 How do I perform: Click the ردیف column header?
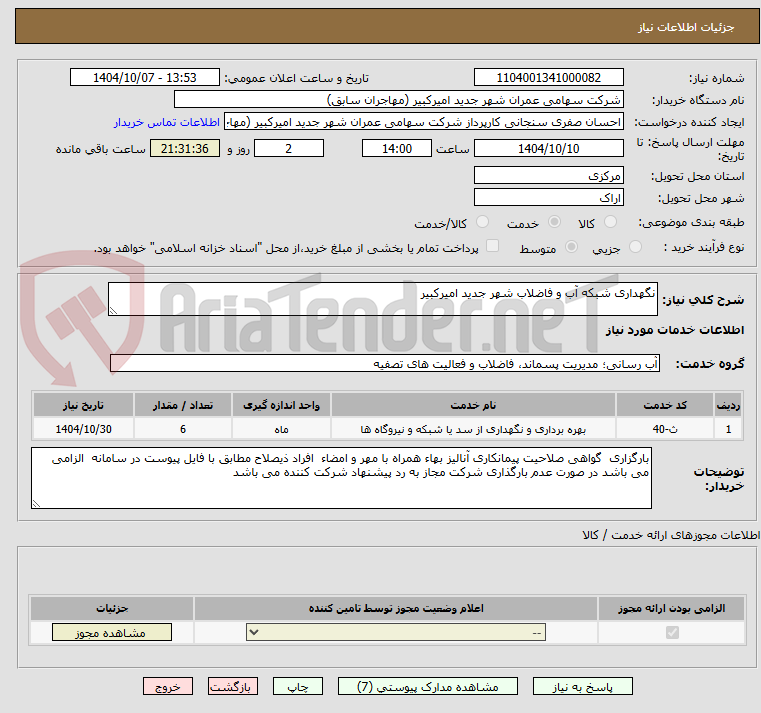click(x=728, y=405)
